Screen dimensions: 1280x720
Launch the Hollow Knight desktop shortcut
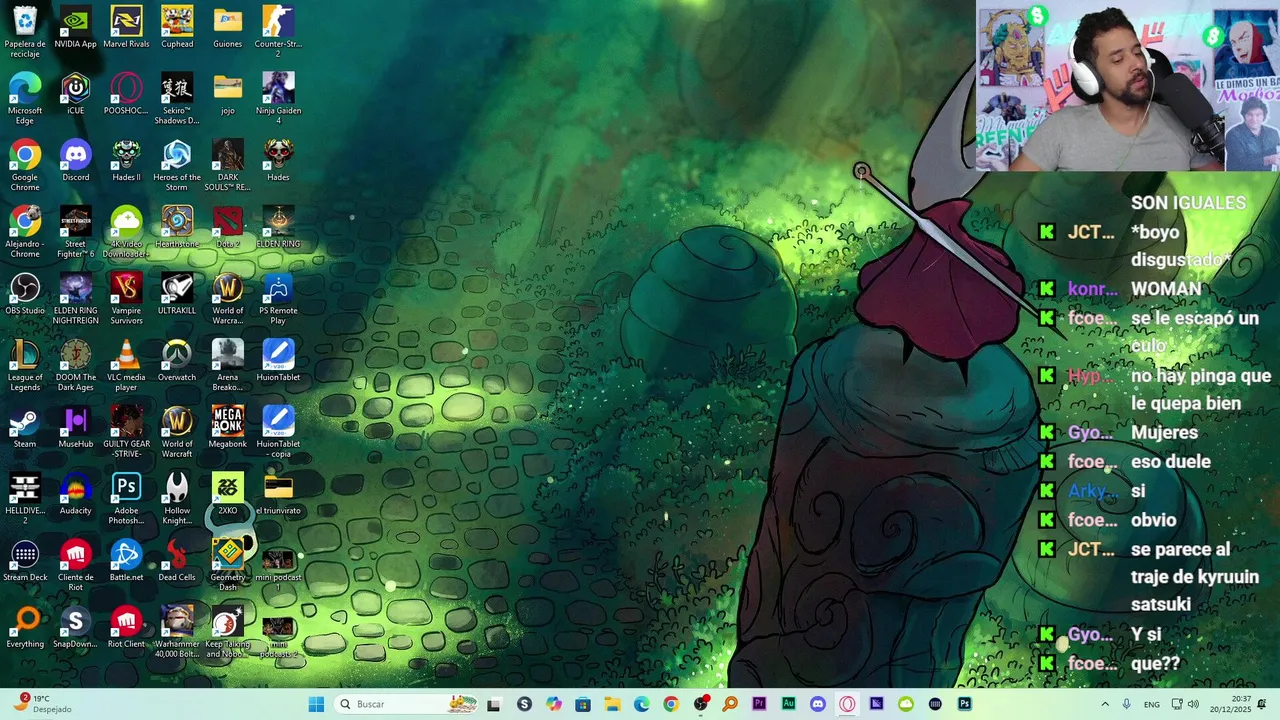point(177,498)
